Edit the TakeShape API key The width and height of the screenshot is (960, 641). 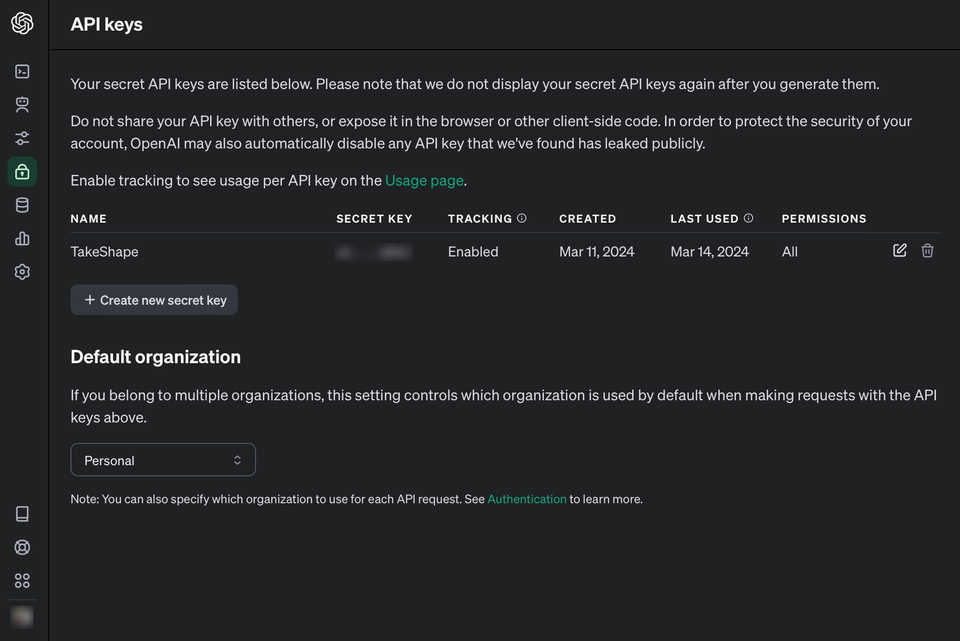(900, 251)
